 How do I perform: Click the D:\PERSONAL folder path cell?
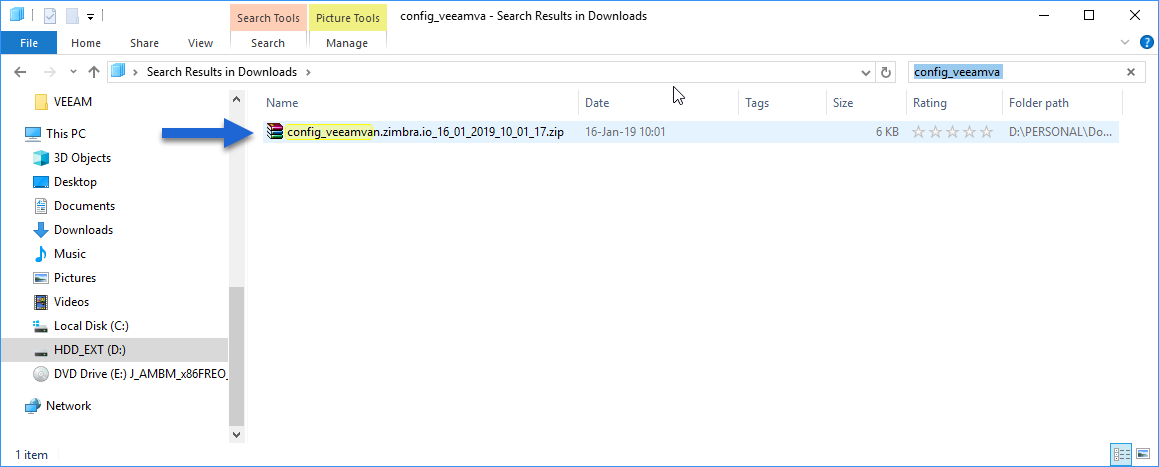click(x=1061, y=132)
